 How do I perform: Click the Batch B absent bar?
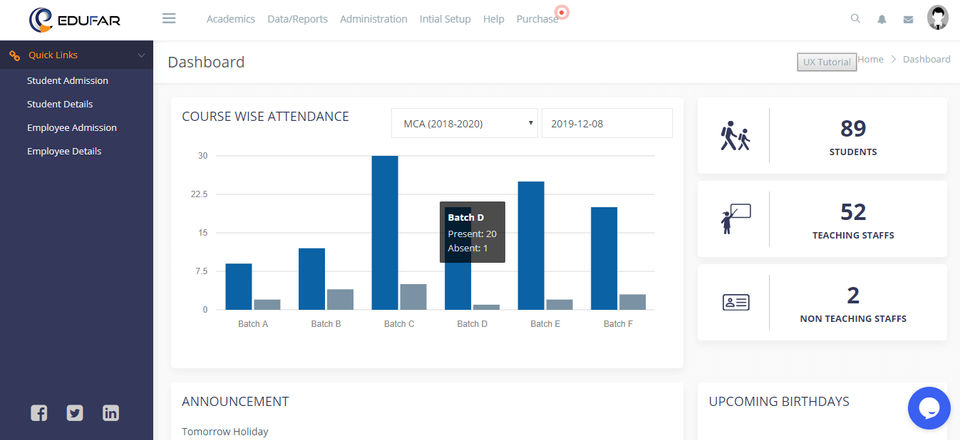click(x=340, y=299)
